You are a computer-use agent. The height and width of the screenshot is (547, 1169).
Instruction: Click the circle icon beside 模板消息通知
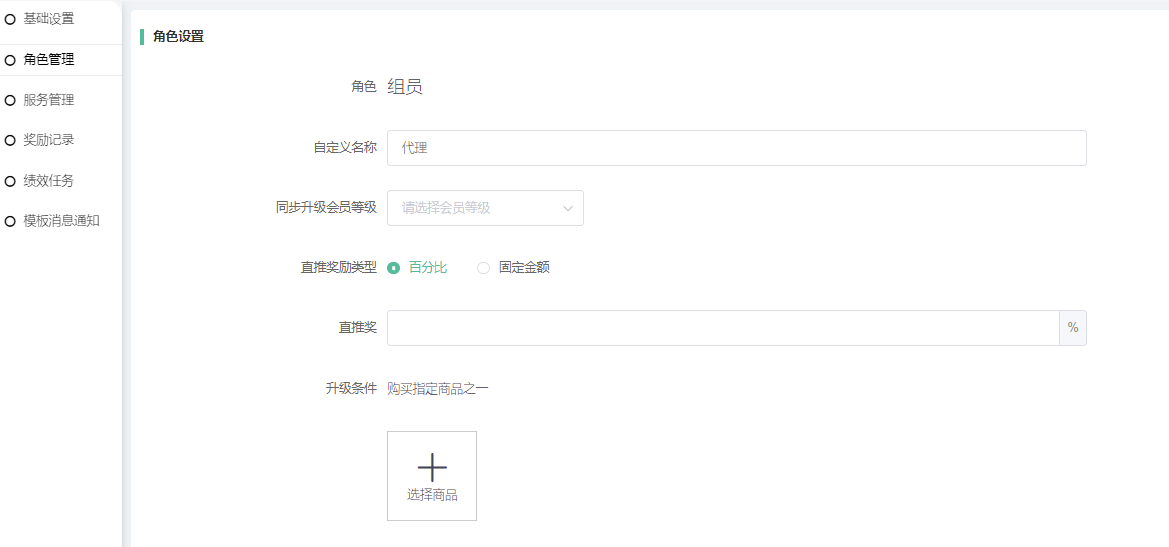10,221
